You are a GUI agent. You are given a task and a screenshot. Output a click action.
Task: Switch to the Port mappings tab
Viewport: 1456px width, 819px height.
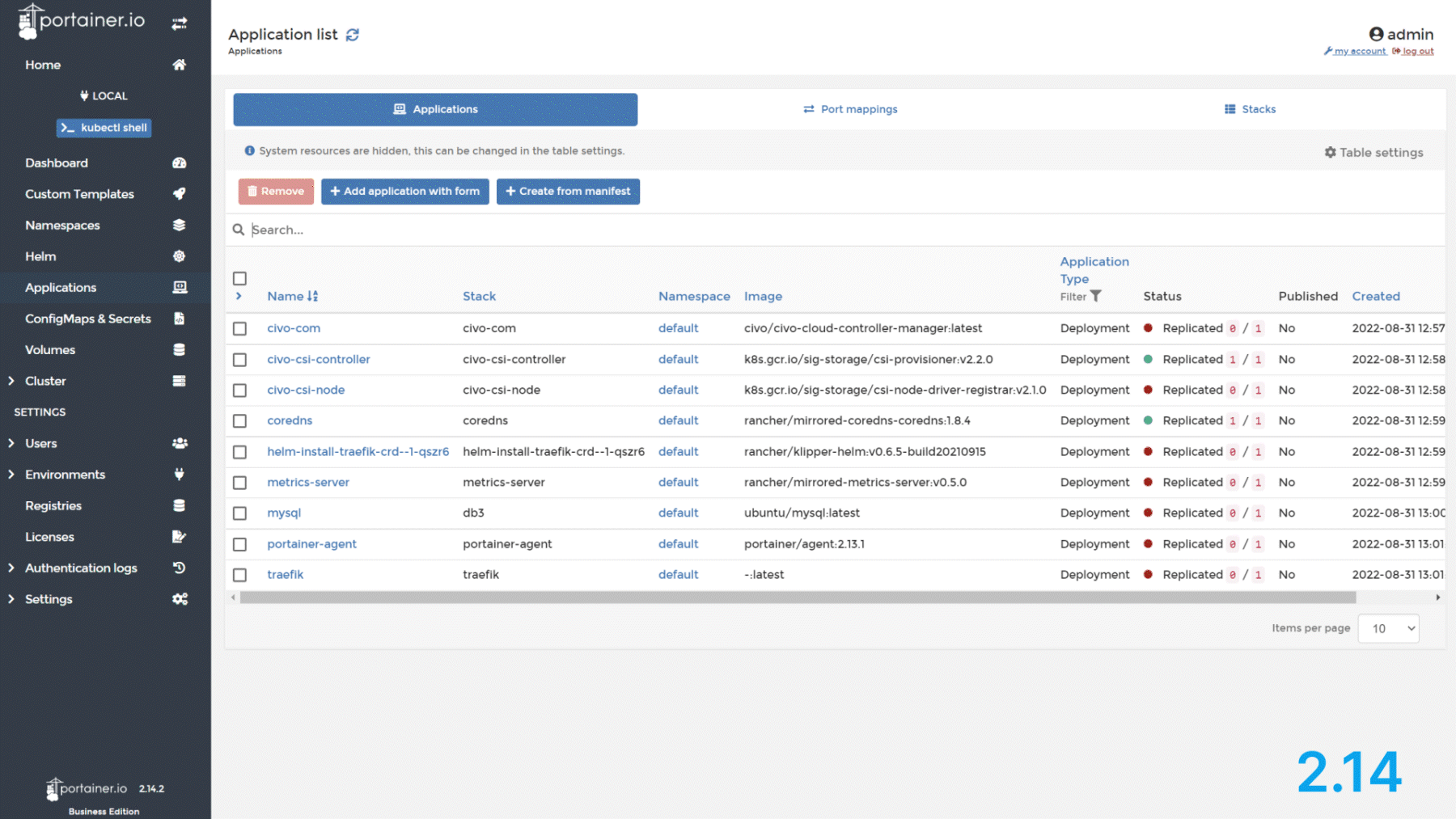[850, 109]
